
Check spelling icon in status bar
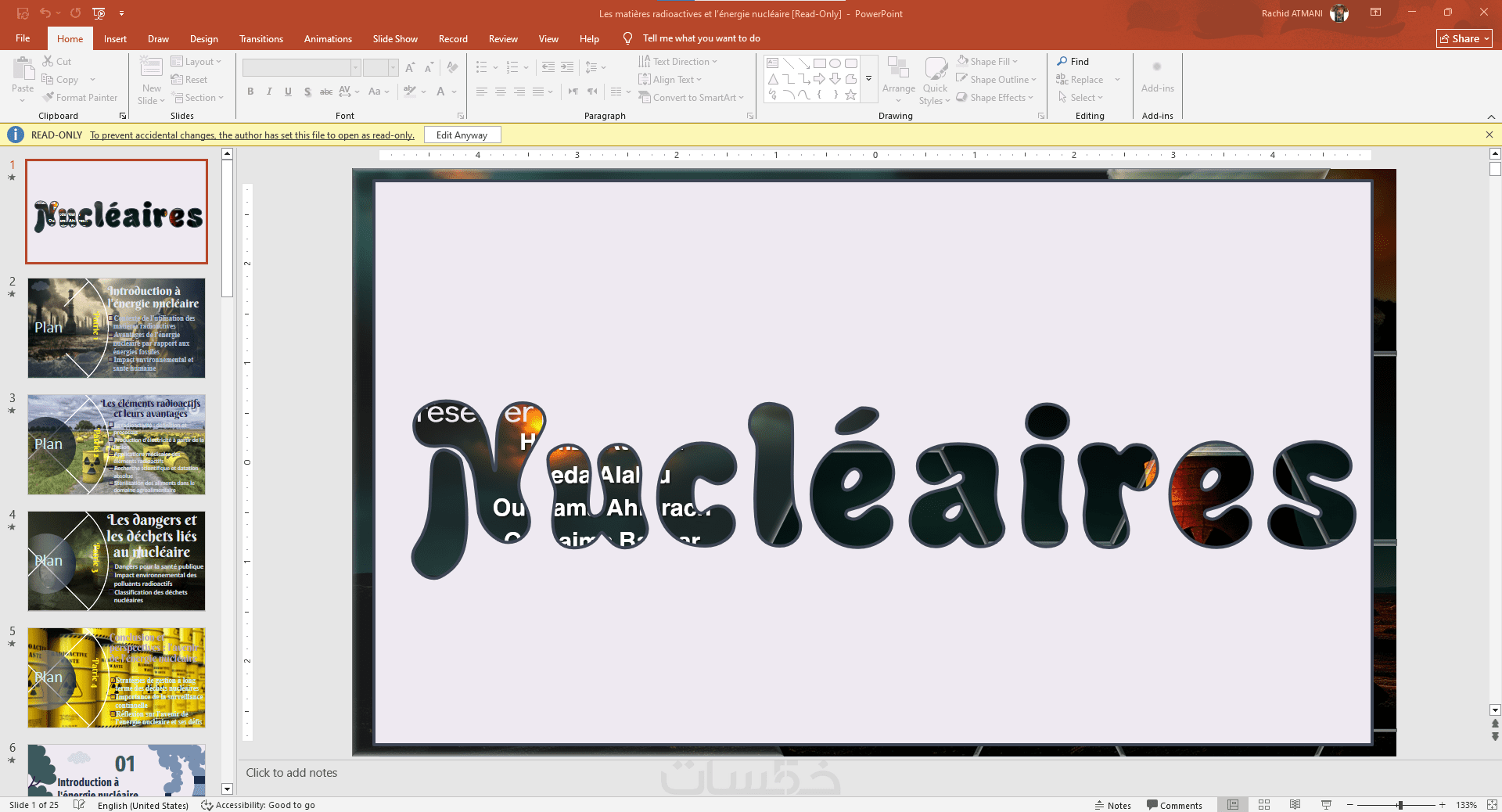tap(79, 805)
